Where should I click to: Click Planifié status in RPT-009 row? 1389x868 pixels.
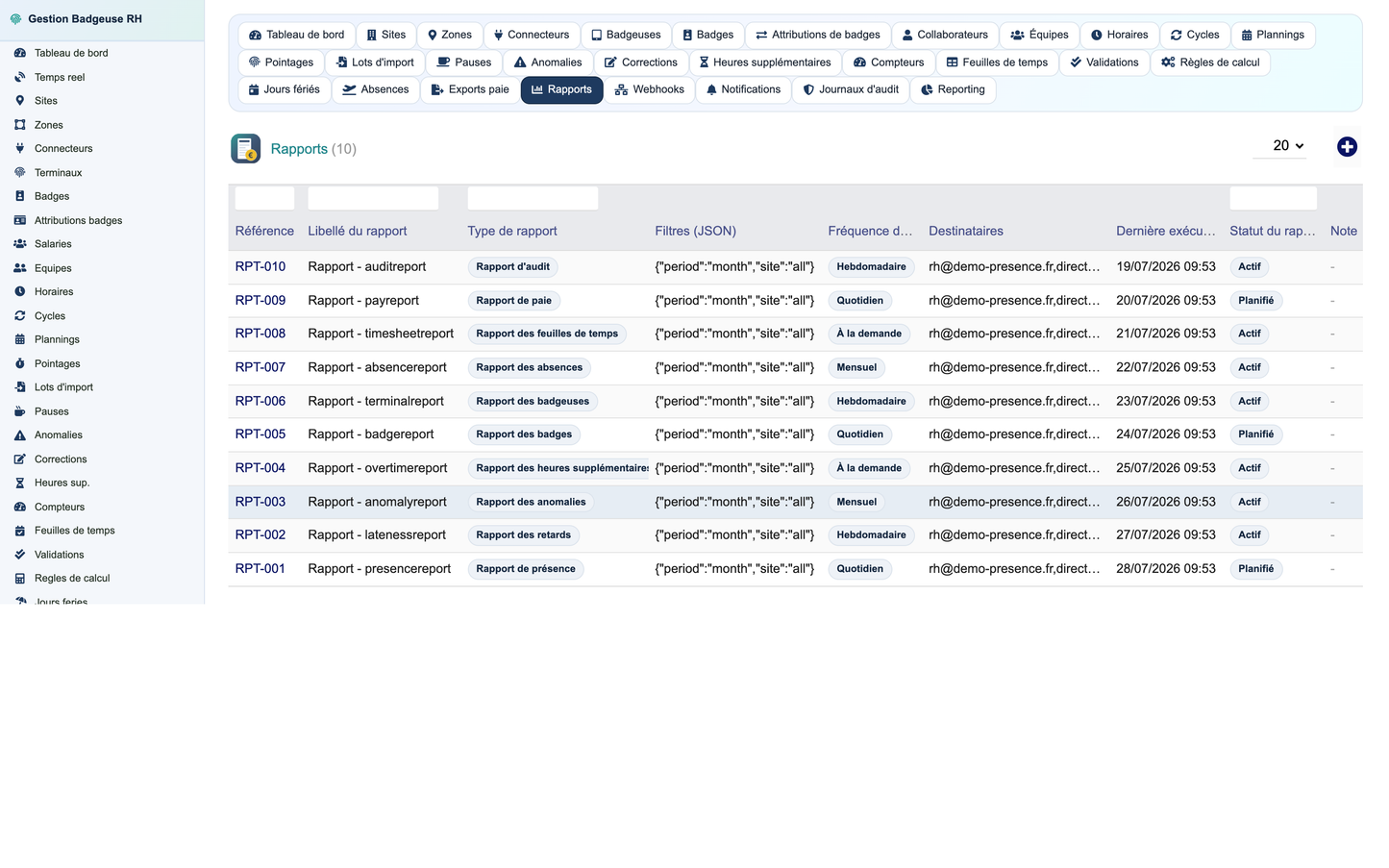(1256, 301)
